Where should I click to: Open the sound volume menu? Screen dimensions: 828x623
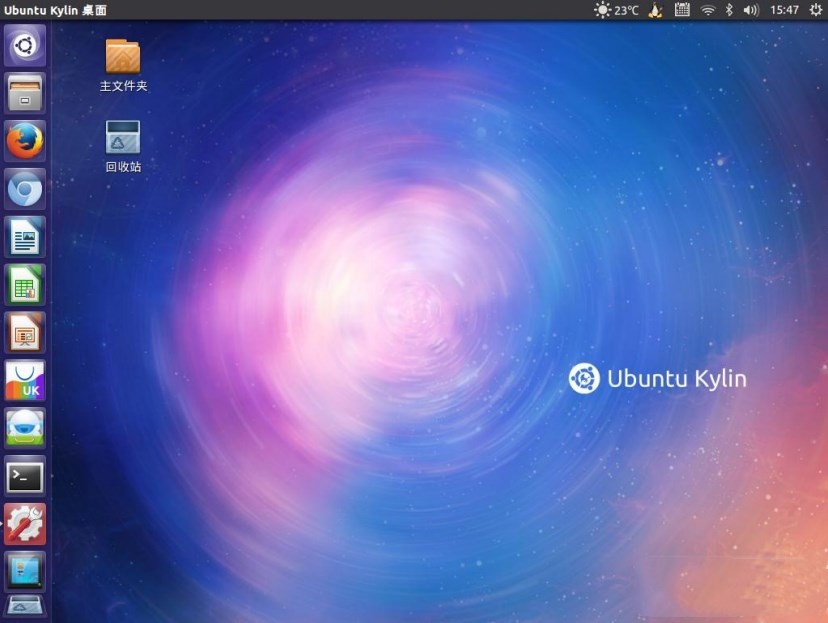[x=750, y=10]
